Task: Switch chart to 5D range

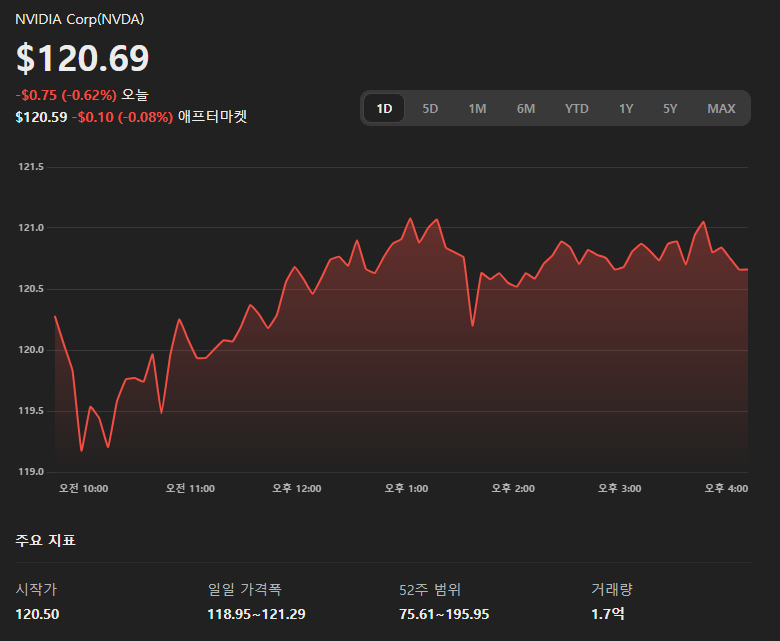Action: pos(430,108)
